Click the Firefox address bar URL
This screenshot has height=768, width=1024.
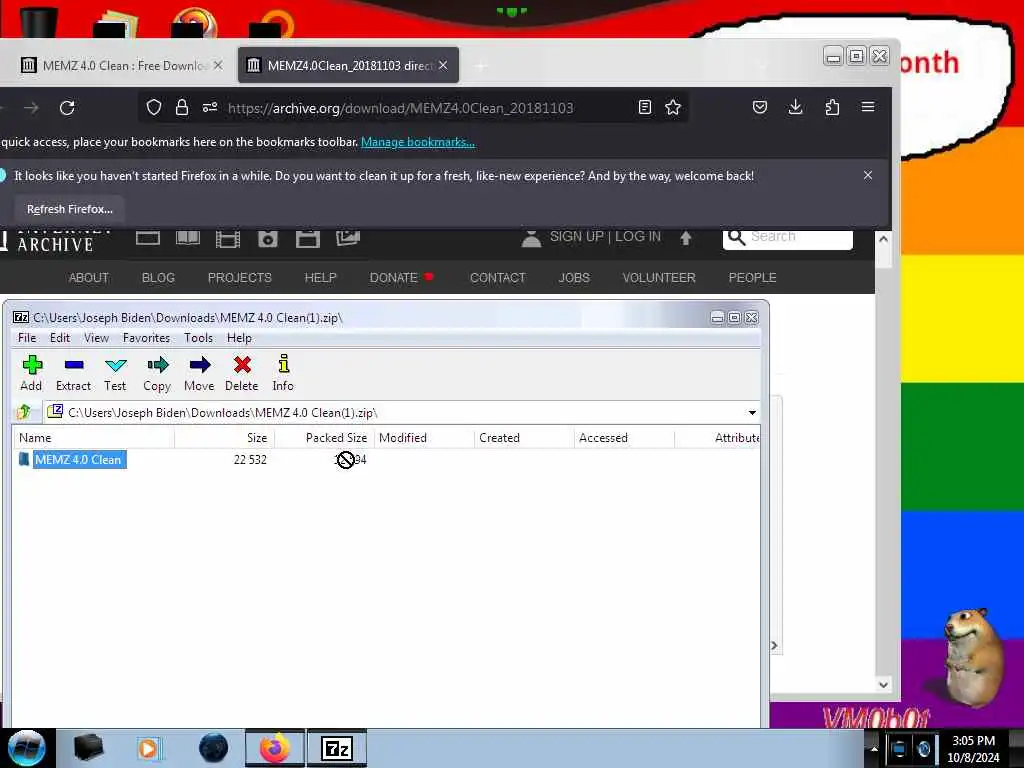coord(400,108)
